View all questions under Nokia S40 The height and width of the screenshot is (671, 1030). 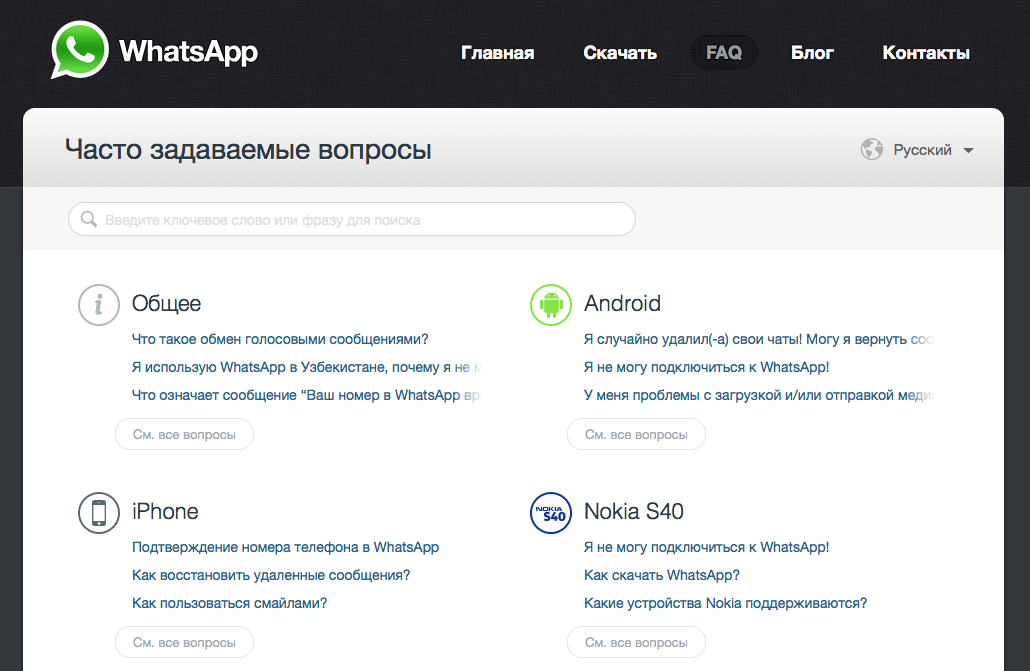[637, 642]
